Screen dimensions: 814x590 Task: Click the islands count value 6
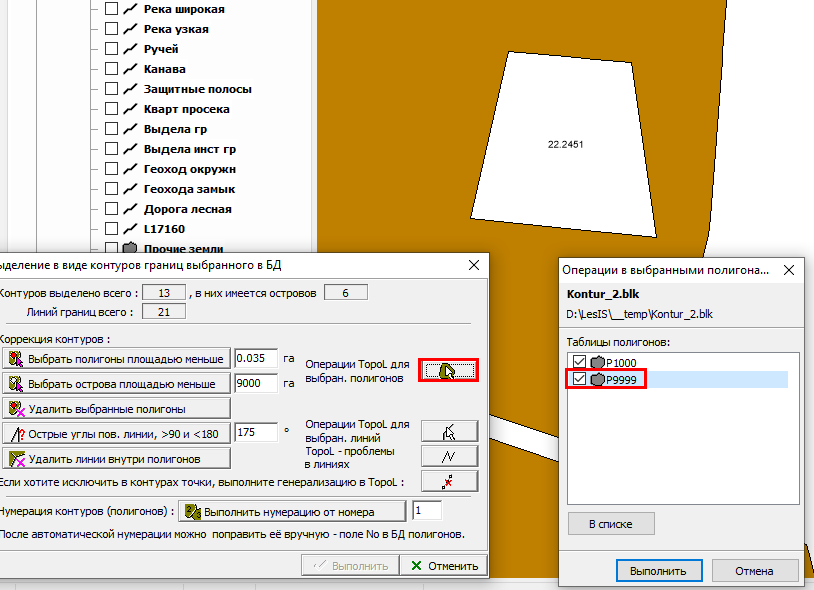346,293
